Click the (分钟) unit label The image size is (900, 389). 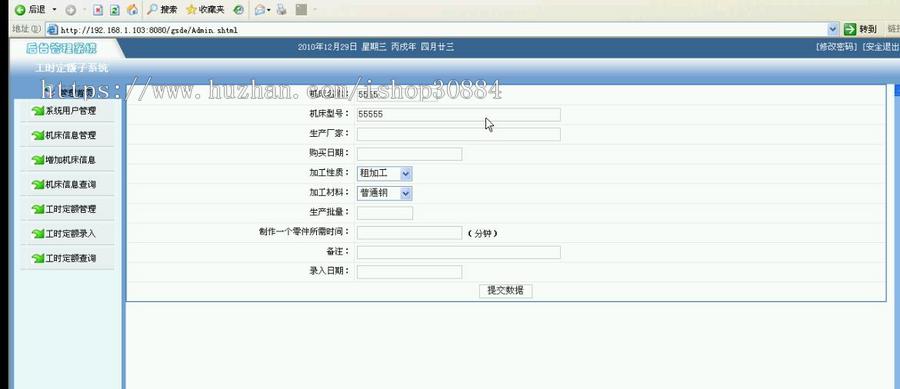point(482,234)
